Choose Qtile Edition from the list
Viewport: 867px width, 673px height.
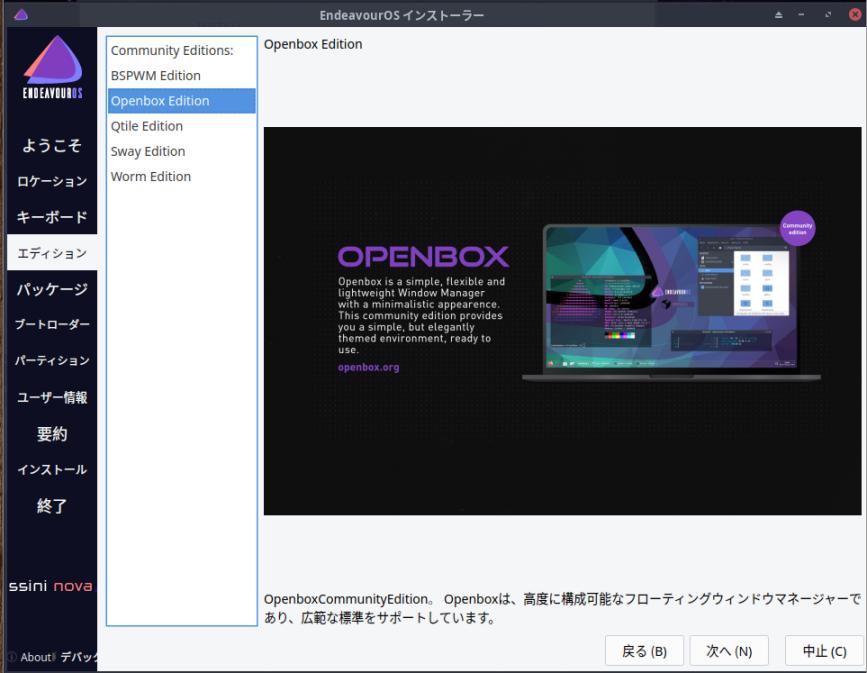pos(181,126)
